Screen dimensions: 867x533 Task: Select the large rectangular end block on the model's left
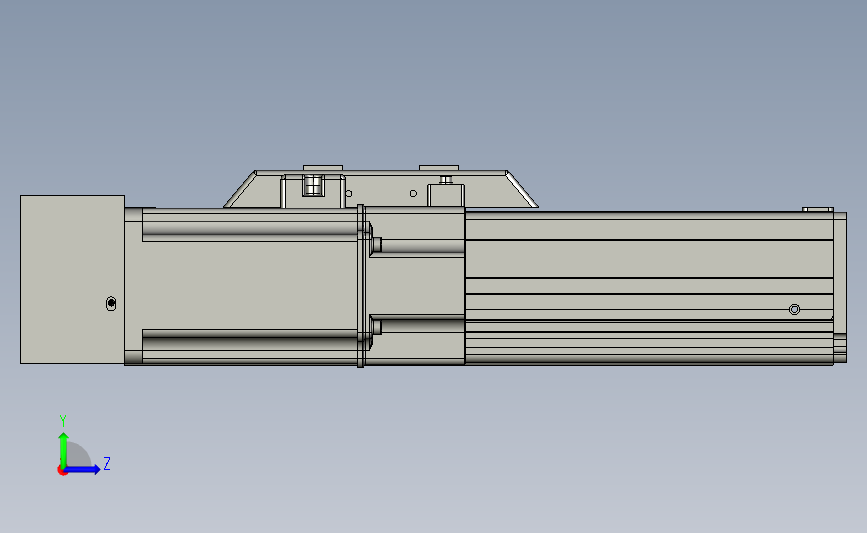point(72,279)
